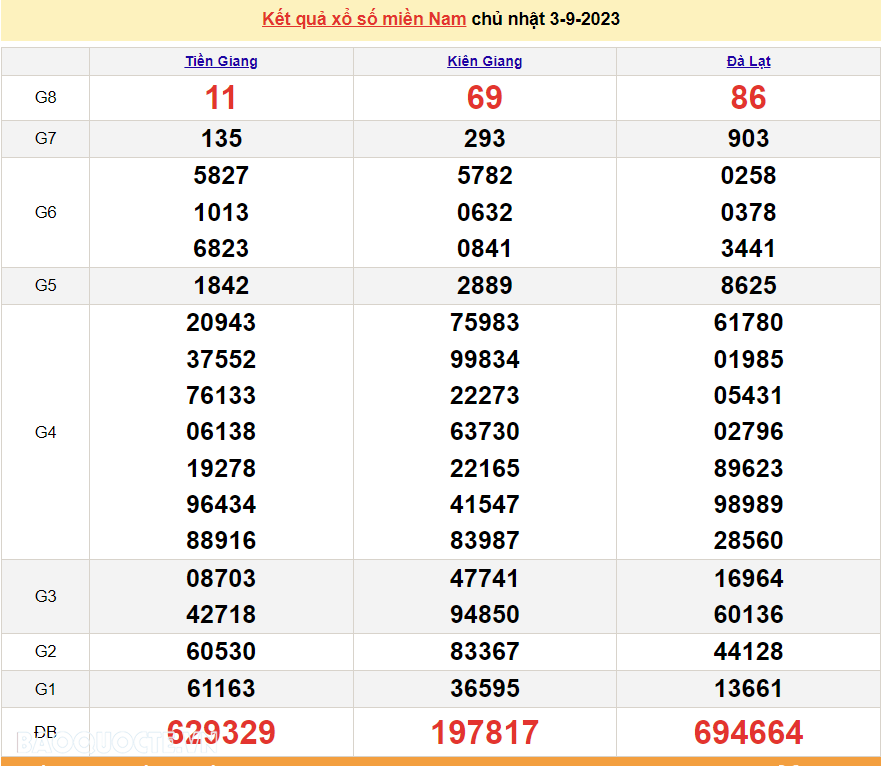Click G4 number 20943 under Tiền Giang

pos(221,323)
